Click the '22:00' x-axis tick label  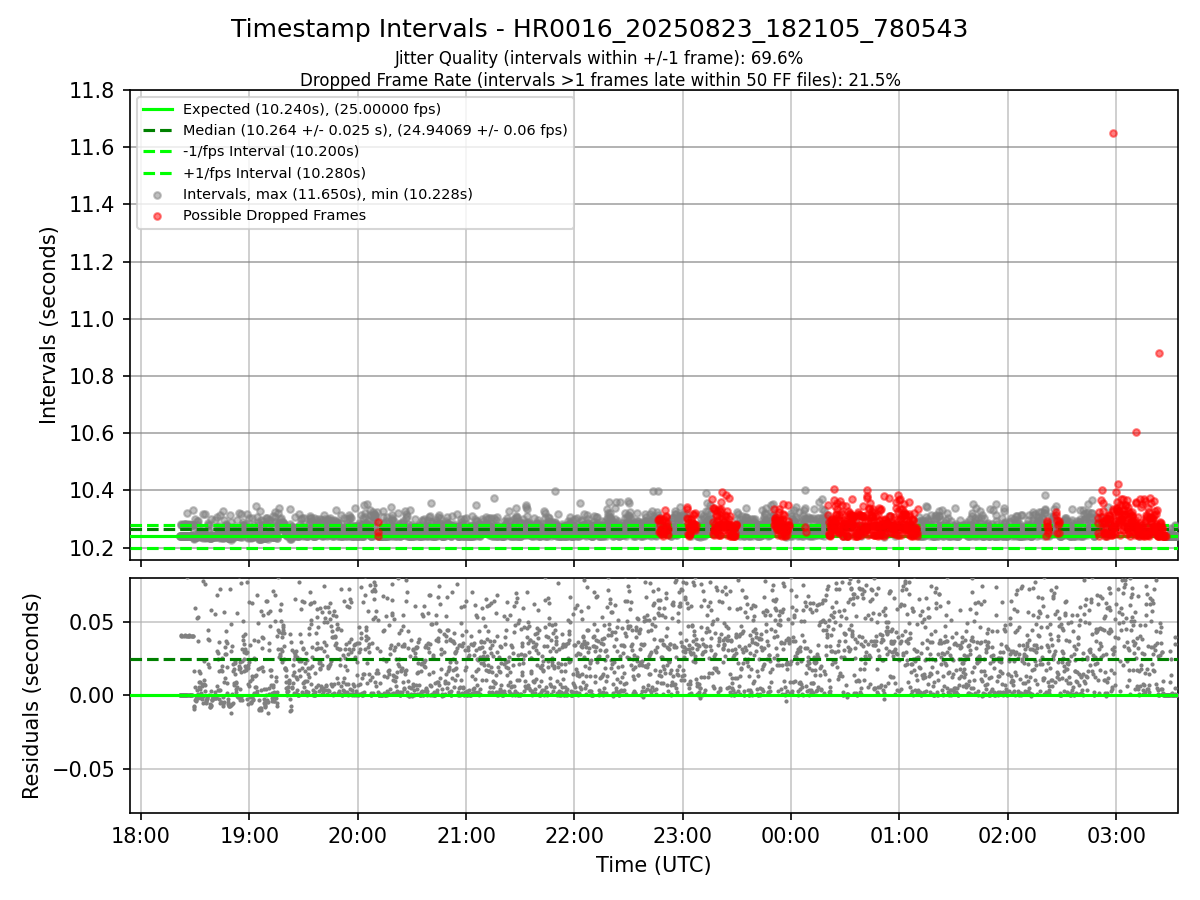pos(574,836)
